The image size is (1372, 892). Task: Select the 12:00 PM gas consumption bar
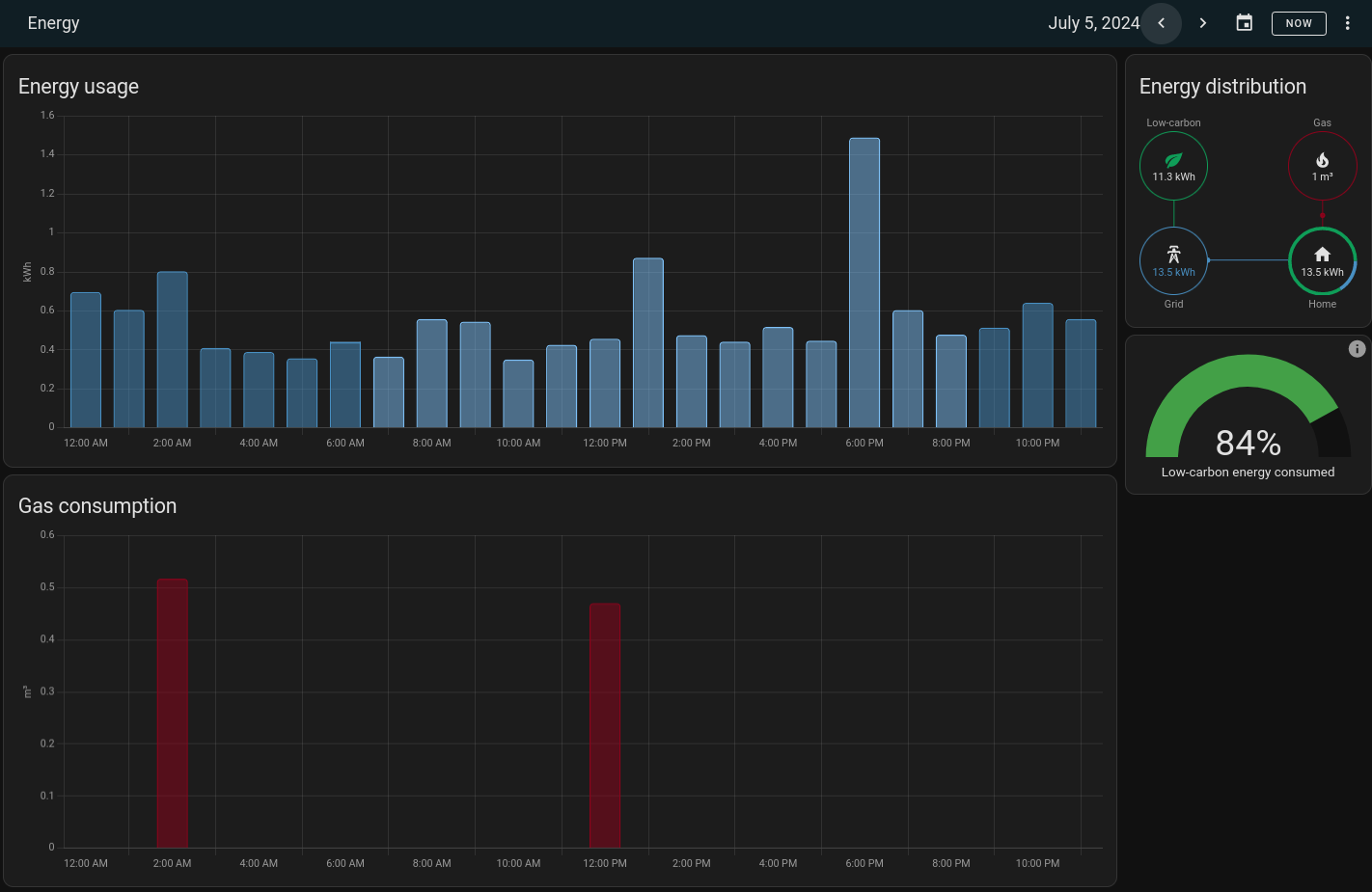(x=605, y=725)
